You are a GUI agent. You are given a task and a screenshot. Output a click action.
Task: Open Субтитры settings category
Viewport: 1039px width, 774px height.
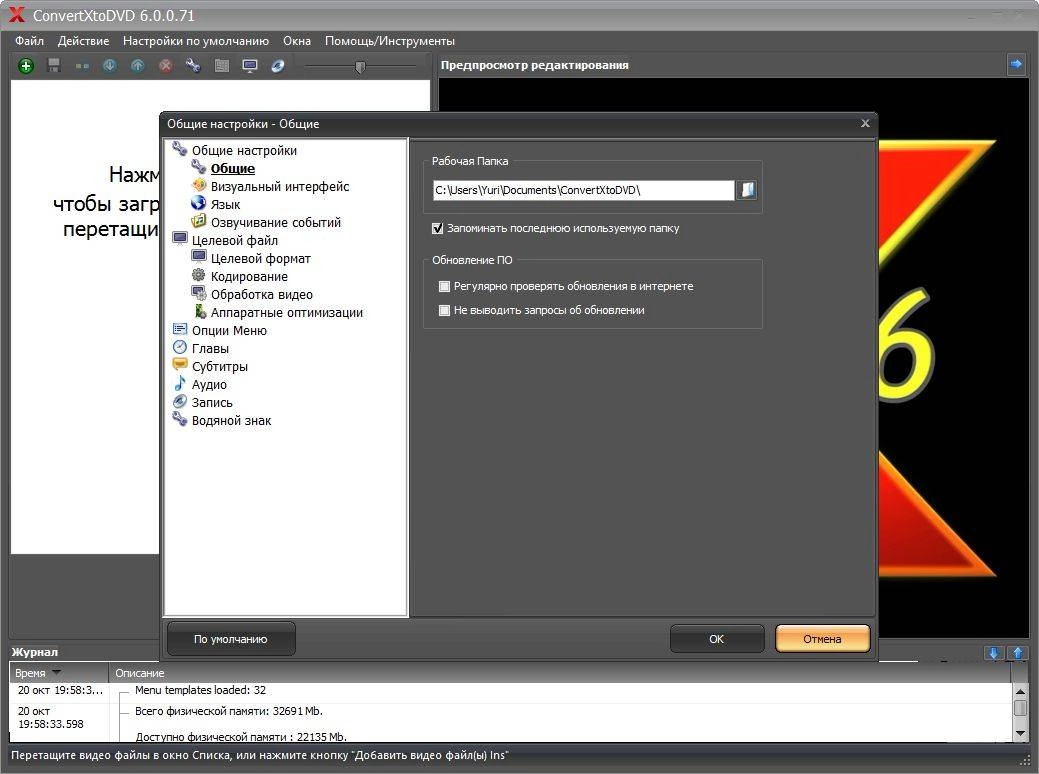(220, 366)
